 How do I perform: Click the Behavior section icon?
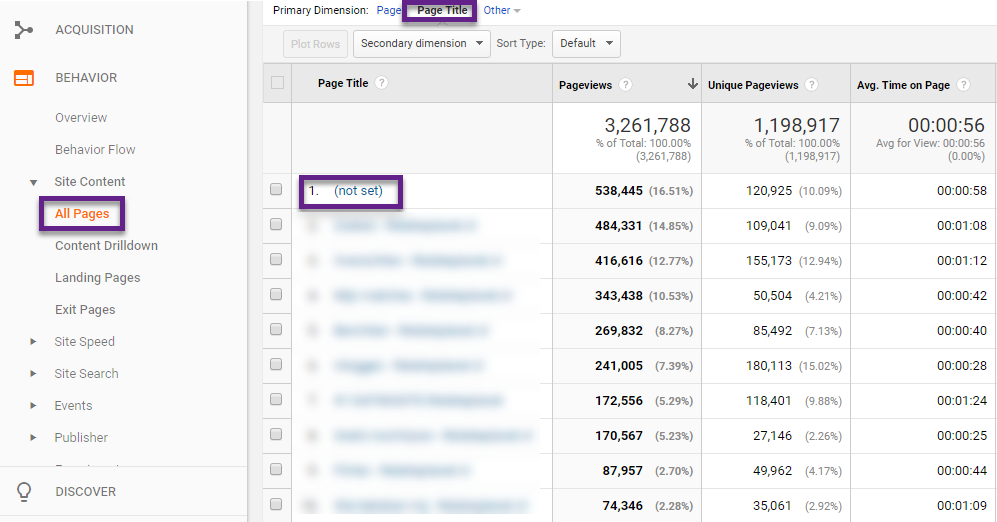(24, 78)
